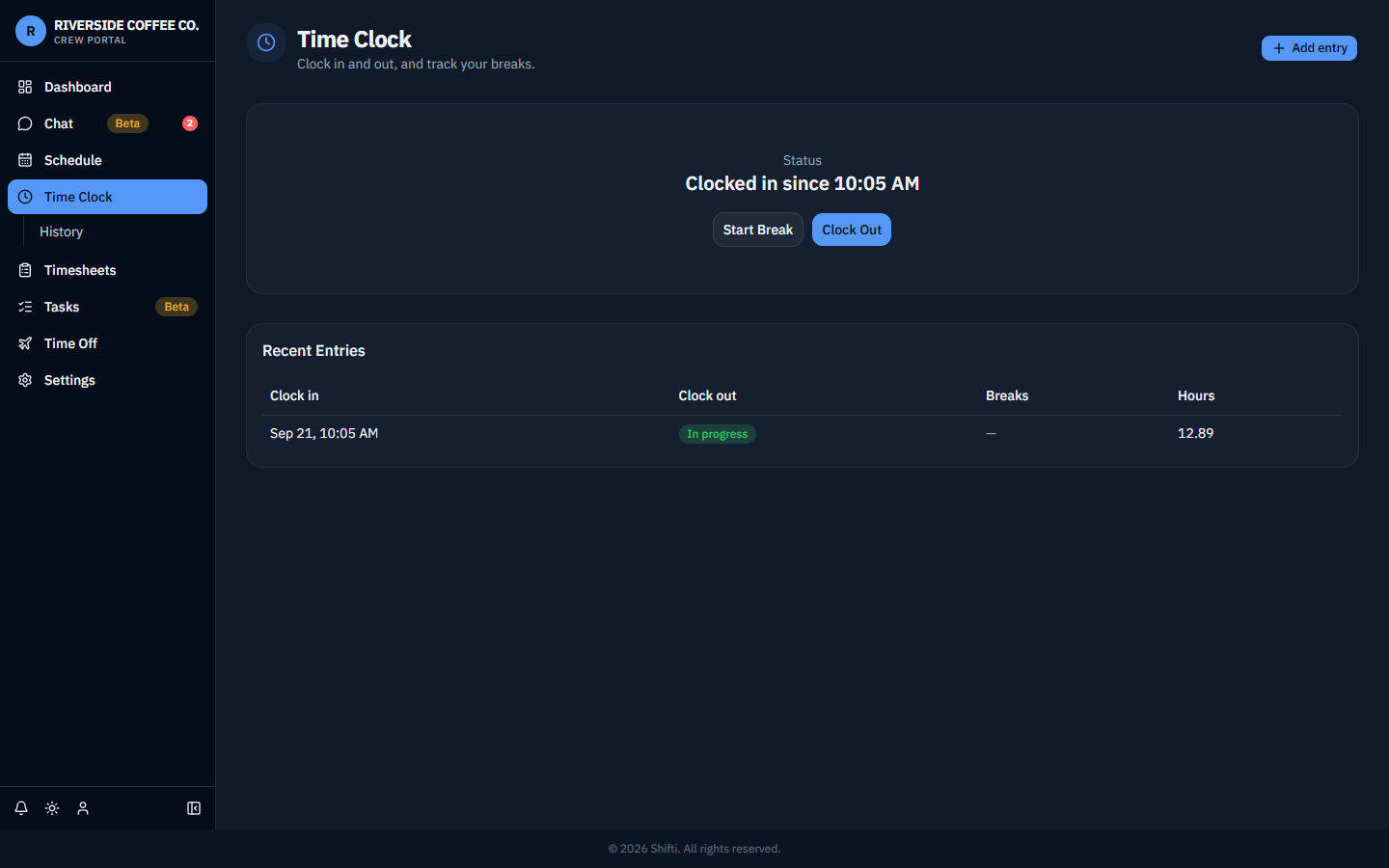The image size is (1389, 868).
Task: Click the Tasks checklist icon
Action: [25, 307]
